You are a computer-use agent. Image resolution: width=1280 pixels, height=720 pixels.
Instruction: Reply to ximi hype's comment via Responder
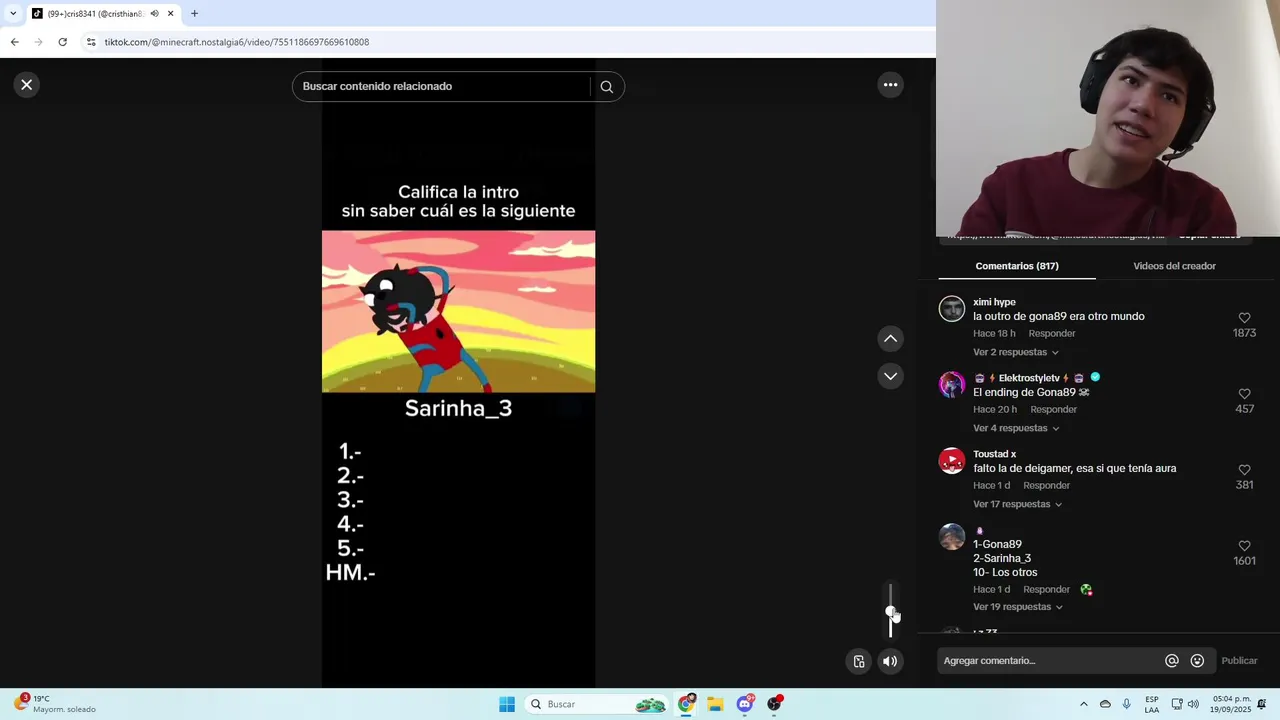pos(1052,334)
